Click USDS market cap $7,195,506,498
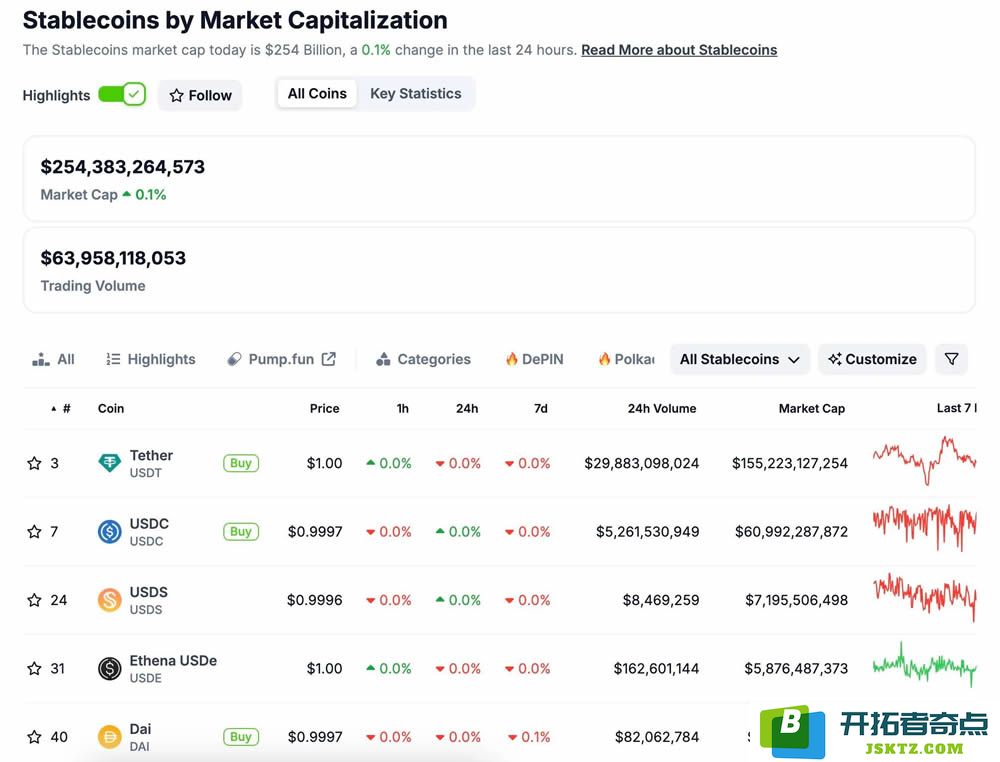Viewport: 1000px width, 762px height. point(797,600)
